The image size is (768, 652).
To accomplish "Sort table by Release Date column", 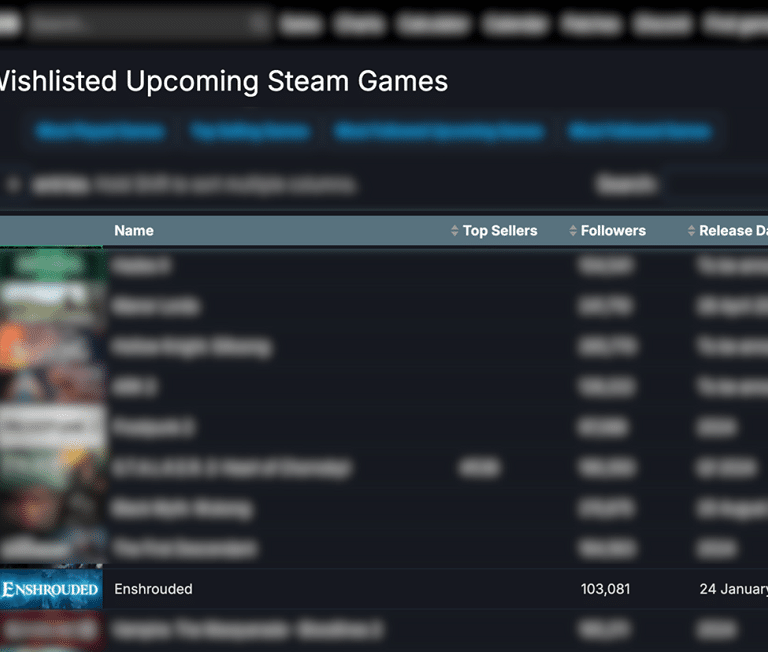I will click(x=732, y=231).
